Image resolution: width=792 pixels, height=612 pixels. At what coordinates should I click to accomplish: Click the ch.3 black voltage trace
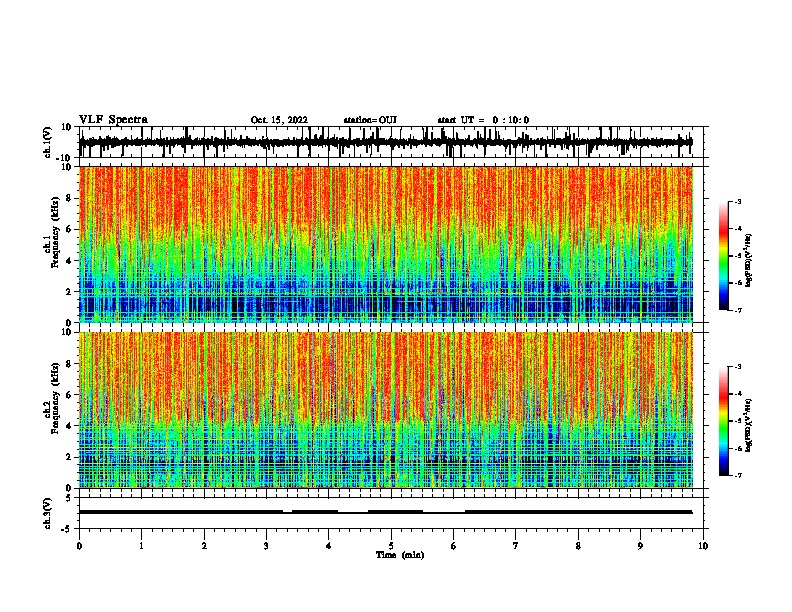tap(385, 512)
